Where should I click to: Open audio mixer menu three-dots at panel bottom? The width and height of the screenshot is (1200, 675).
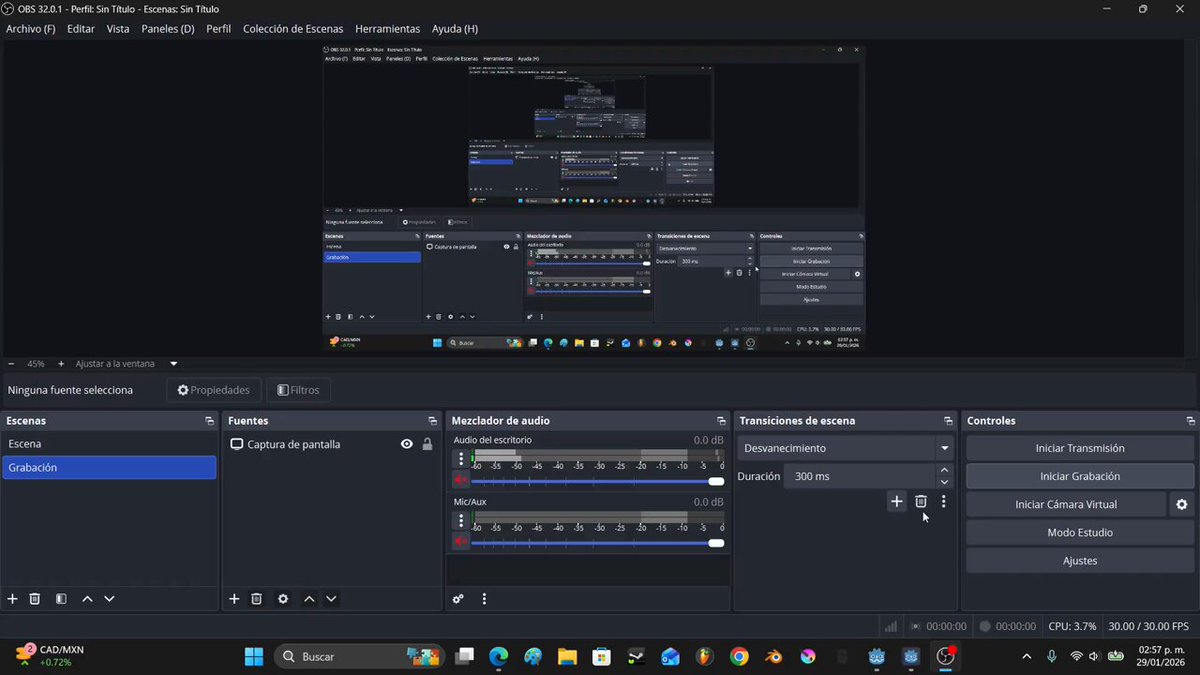484,599
